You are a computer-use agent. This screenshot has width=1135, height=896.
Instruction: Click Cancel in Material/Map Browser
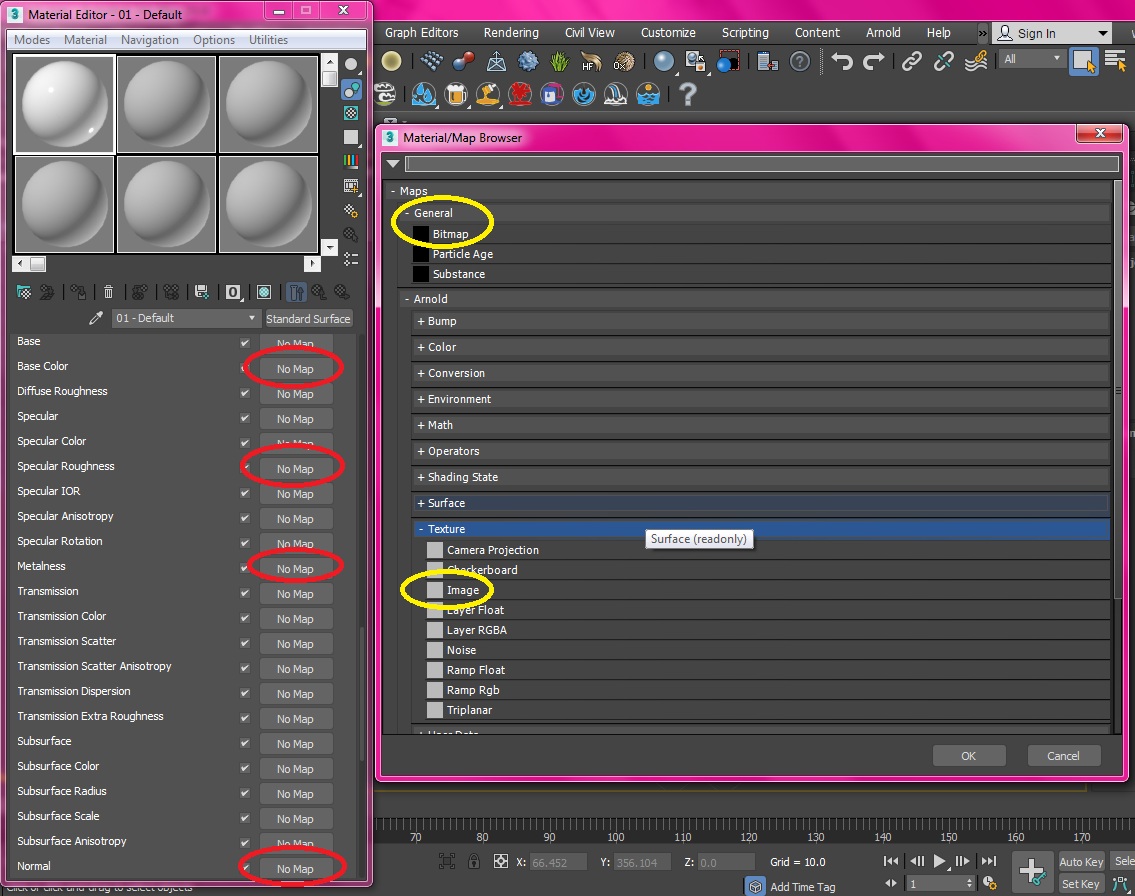(x=1063, y=756)
